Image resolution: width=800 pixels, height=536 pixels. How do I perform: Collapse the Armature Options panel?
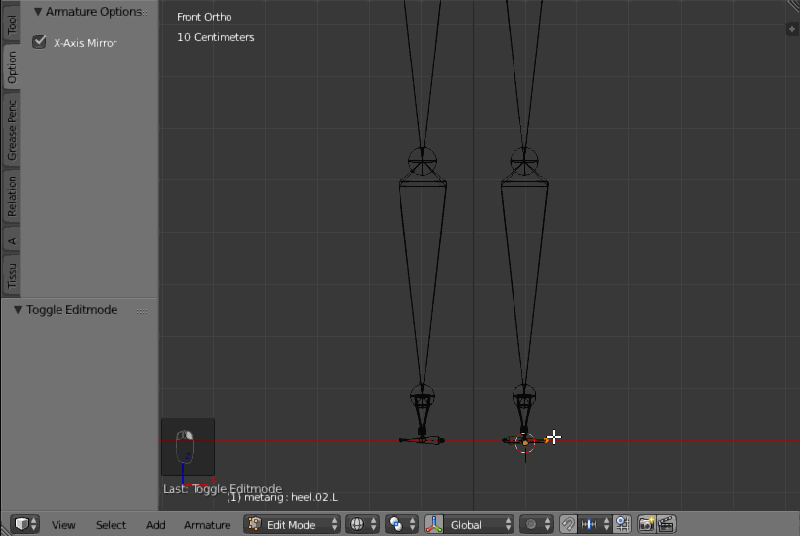pyautogui.click(x=38, y=11)
